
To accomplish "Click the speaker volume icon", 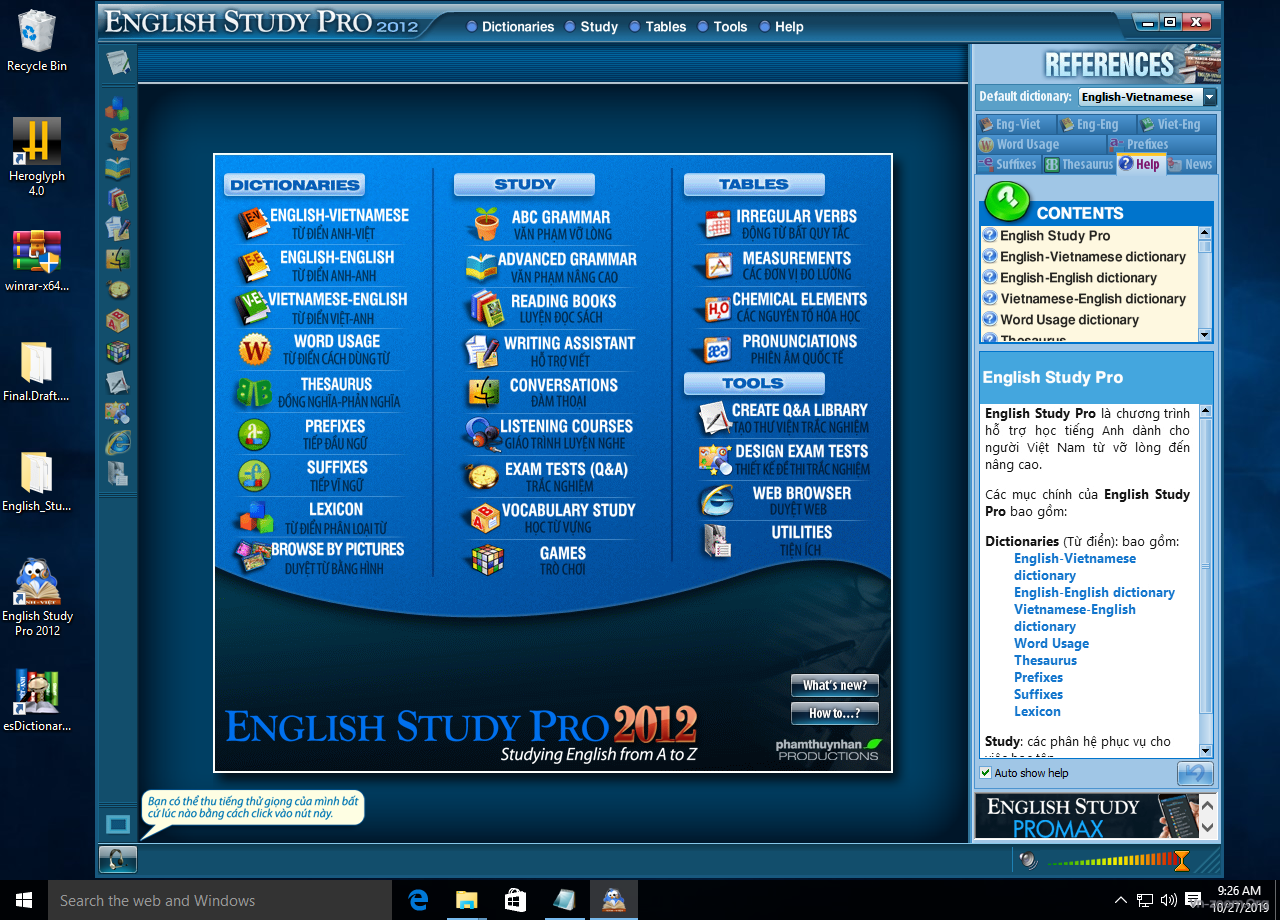I will pos(1025,859).
